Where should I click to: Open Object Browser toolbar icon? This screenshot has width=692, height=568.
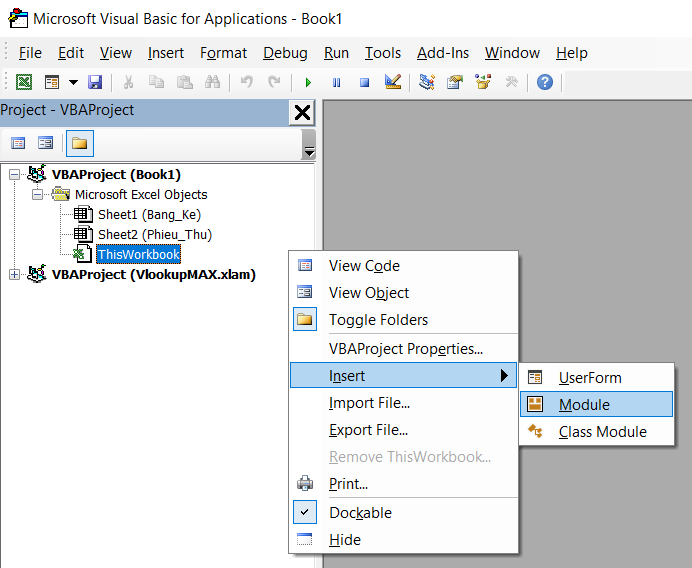point(483,82)
